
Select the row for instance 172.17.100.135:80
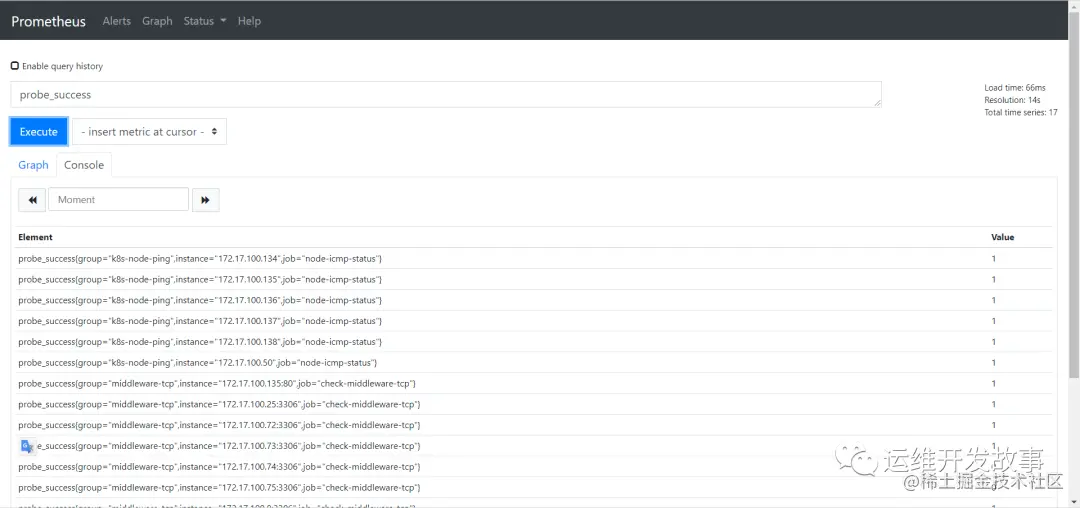[x=534, y=383]
